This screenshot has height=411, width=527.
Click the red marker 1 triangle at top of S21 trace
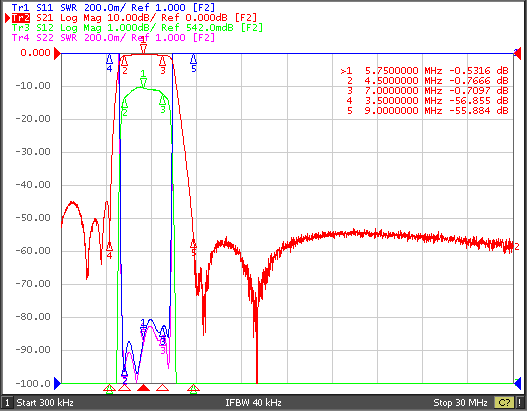[144, 49]
